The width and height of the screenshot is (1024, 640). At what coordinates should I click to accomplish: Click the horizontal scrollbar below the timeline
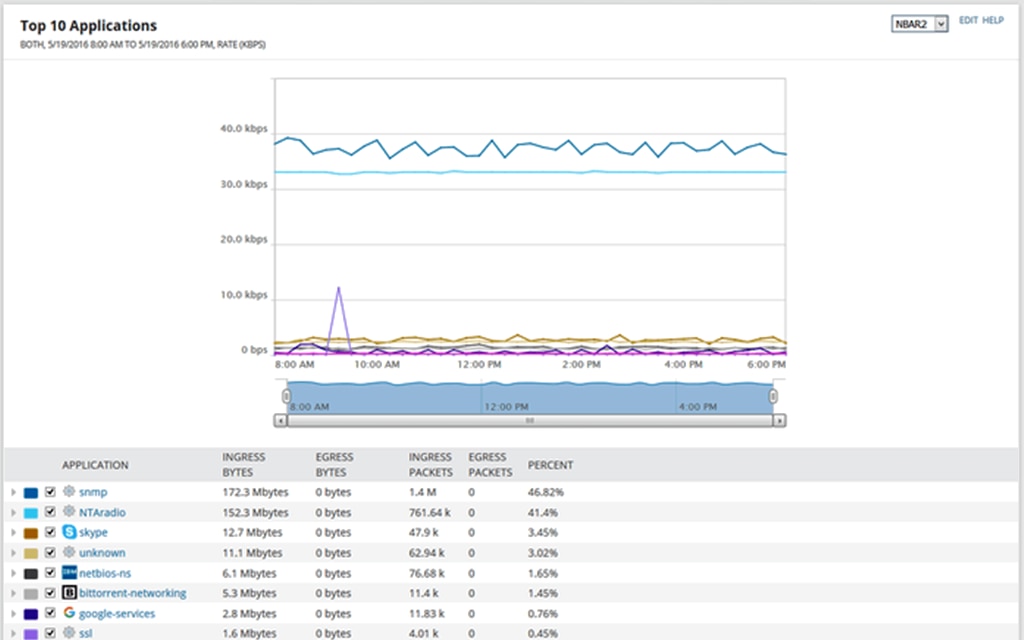click(530, 421)
